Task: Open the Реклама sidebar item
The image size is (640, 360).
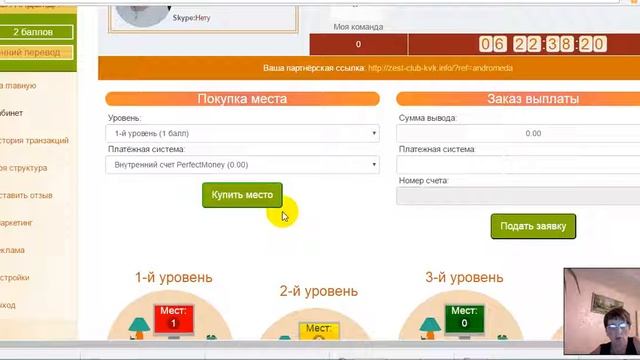Action: [x=12, y=250]
